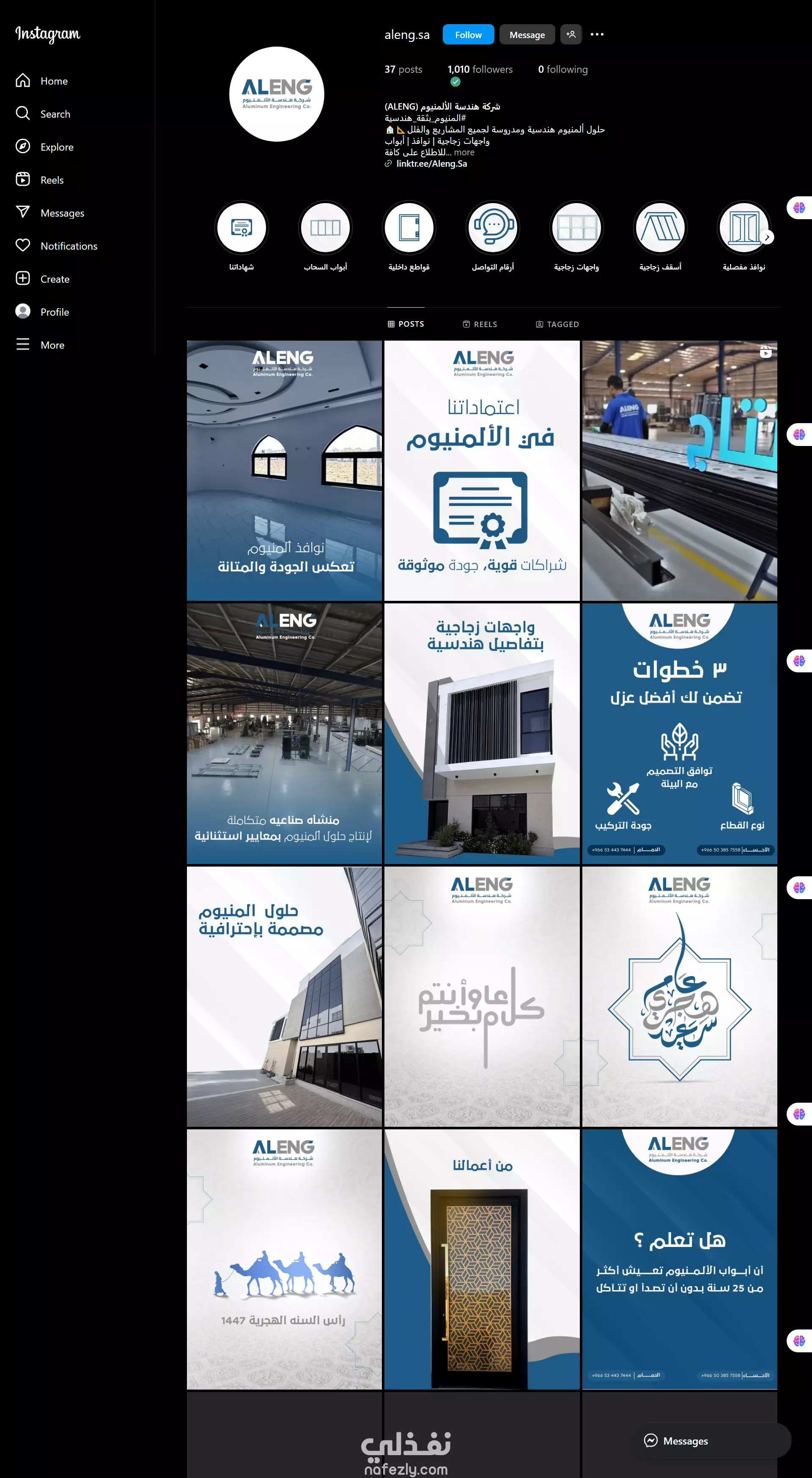Image resolution: width=812 pixels, height=1478 pixels.
Task: Switch to the REELS tab
Action: pos(480,324)
